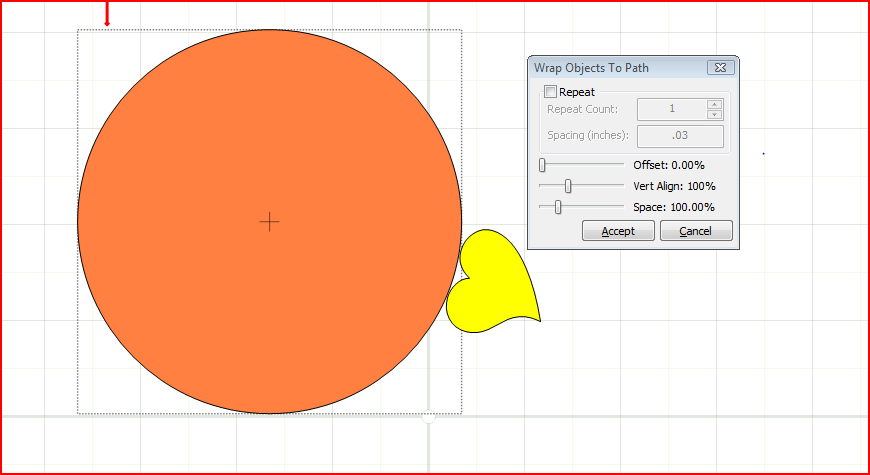
Task: Decrease Repeat Count with down arrow
Action: coord(715,114)
